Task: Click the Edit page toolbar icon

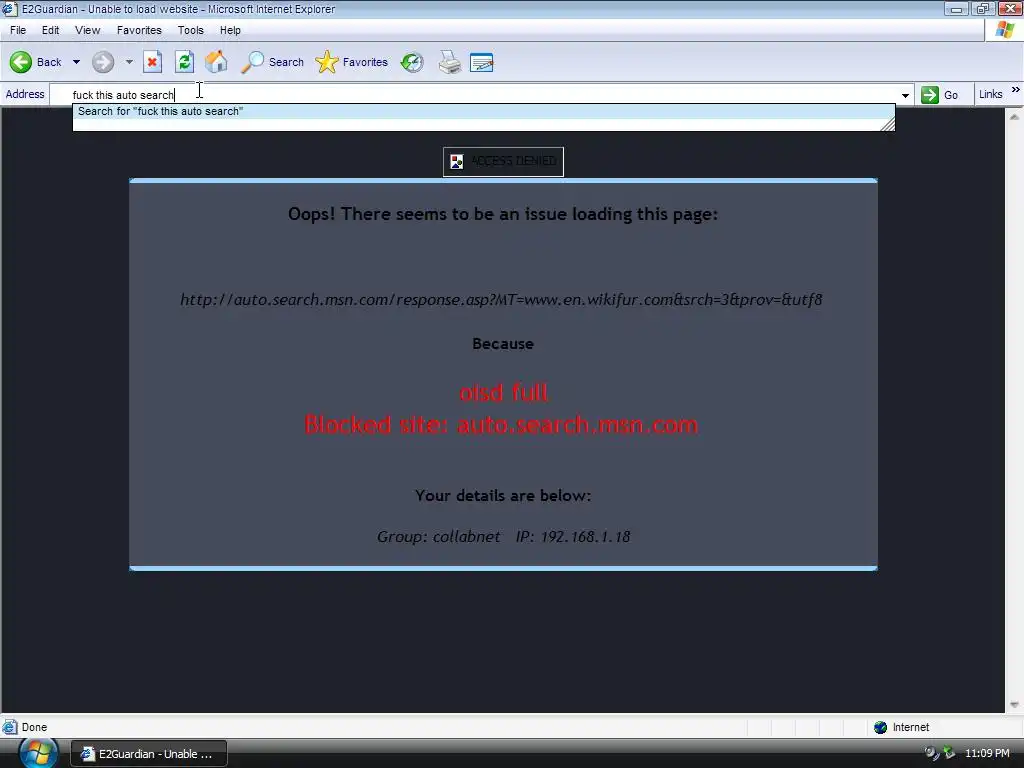Action: [481, 62]
